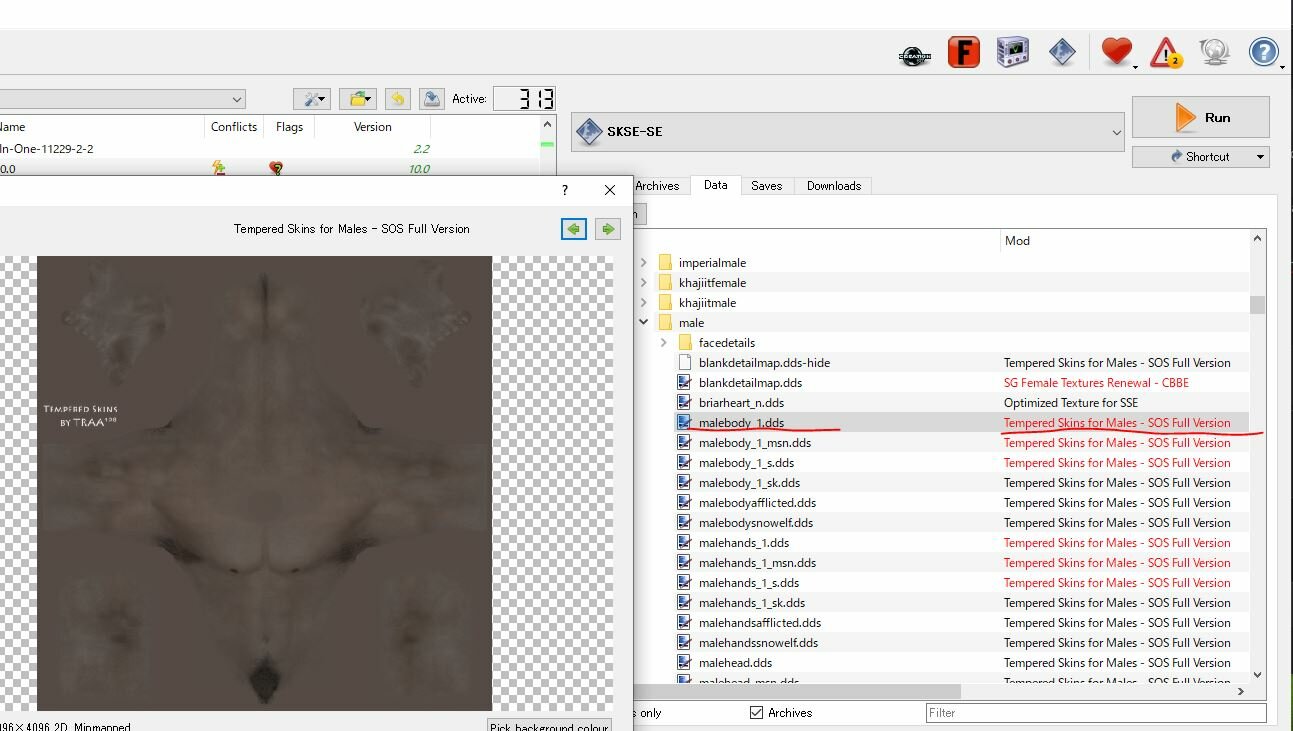Screen dimensions: 1293x731
Task: Switch to the Archives tab
Action: pyautogui.click(x=657, y=186)
